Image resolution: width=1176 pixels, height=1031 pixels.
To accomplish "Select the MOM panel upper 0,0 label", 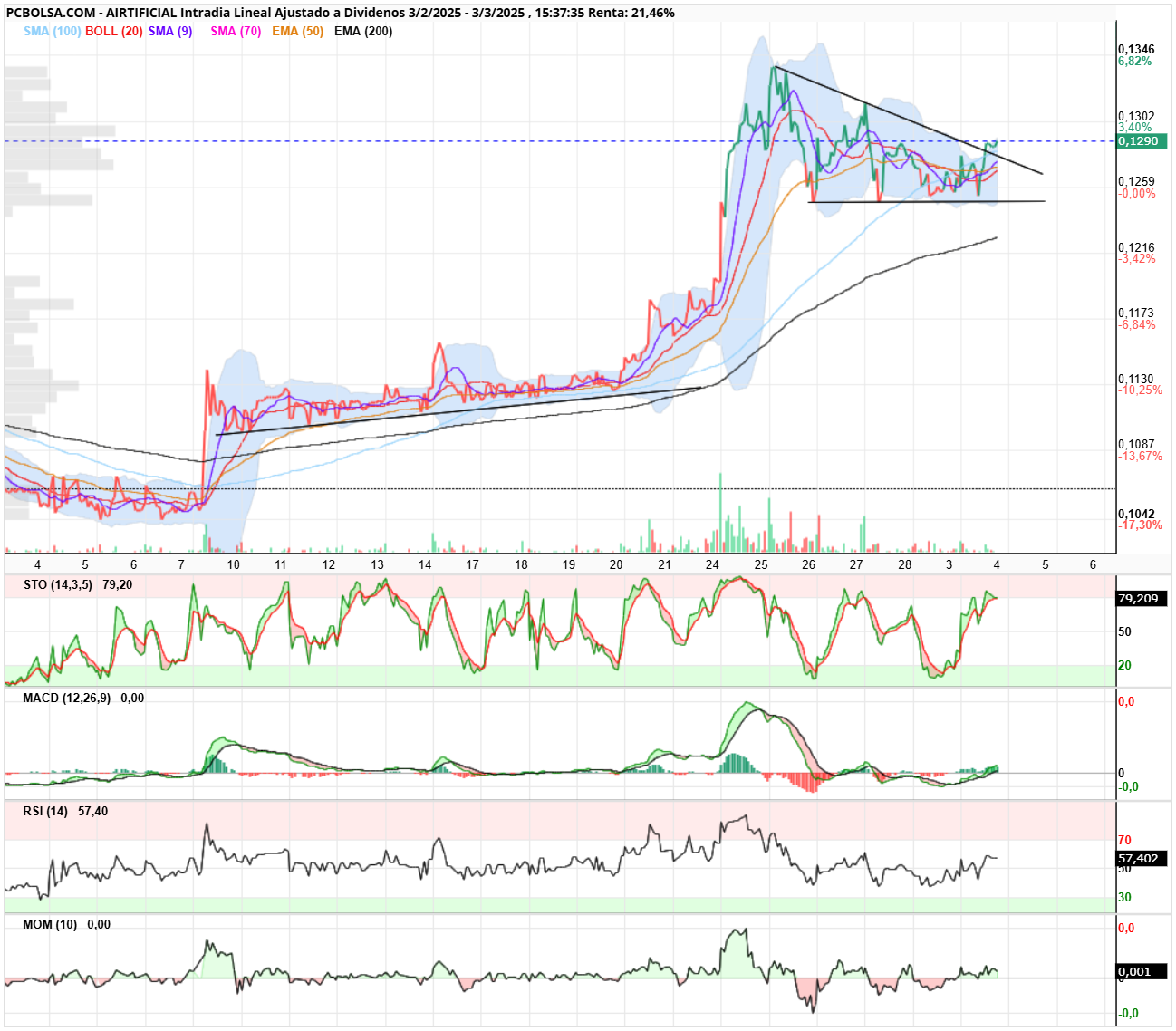I will [x=1126, y=929].
